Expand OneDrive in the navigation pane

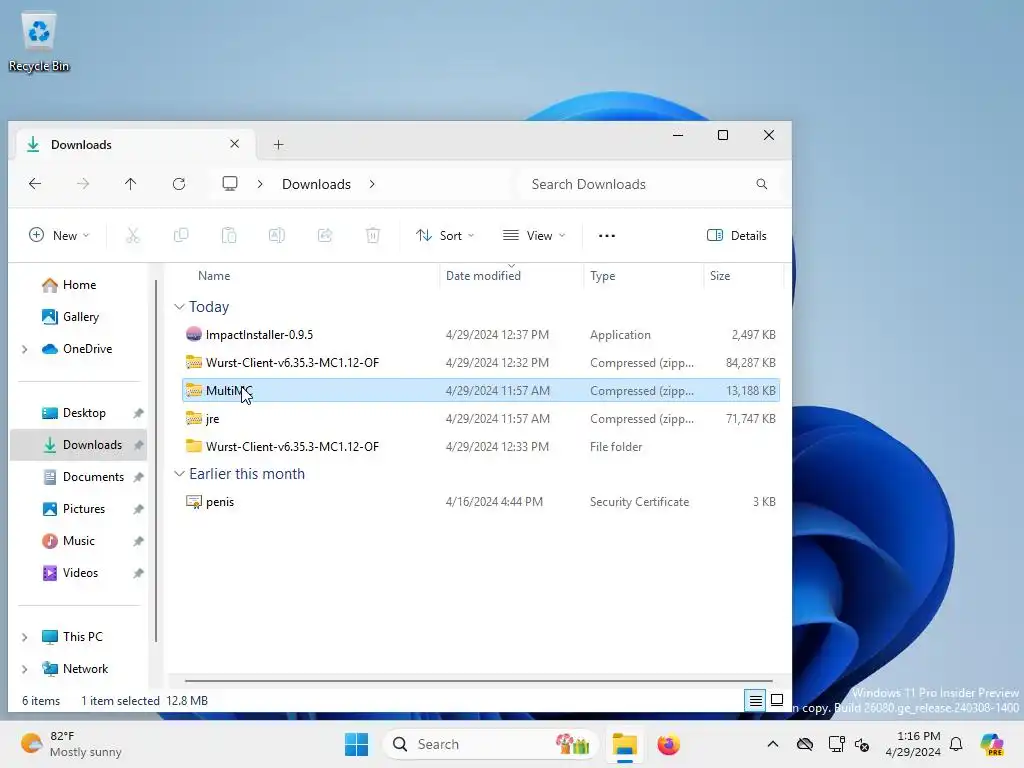pyautogui.click(x=25, y=349)
